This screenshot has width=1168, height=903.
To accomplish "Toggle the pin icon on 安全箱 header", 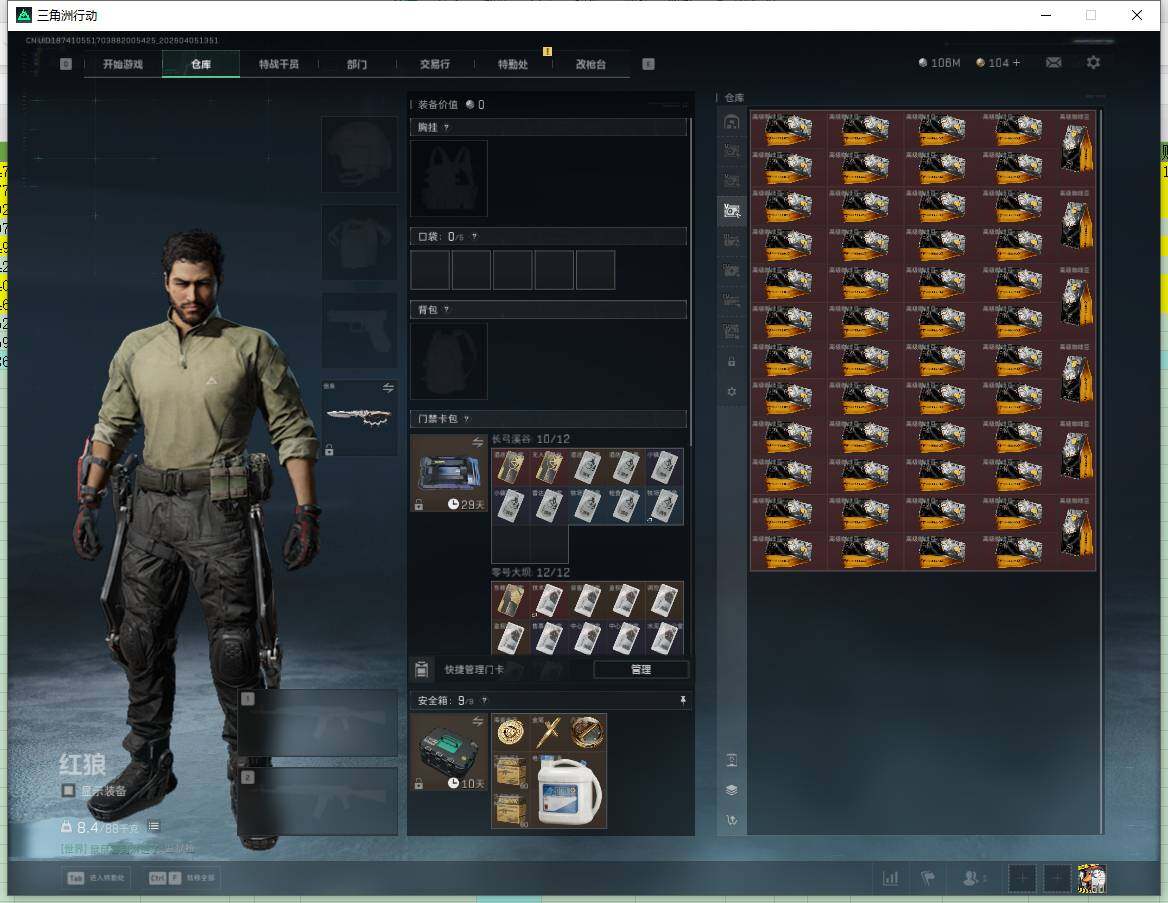I will (682, 700).
